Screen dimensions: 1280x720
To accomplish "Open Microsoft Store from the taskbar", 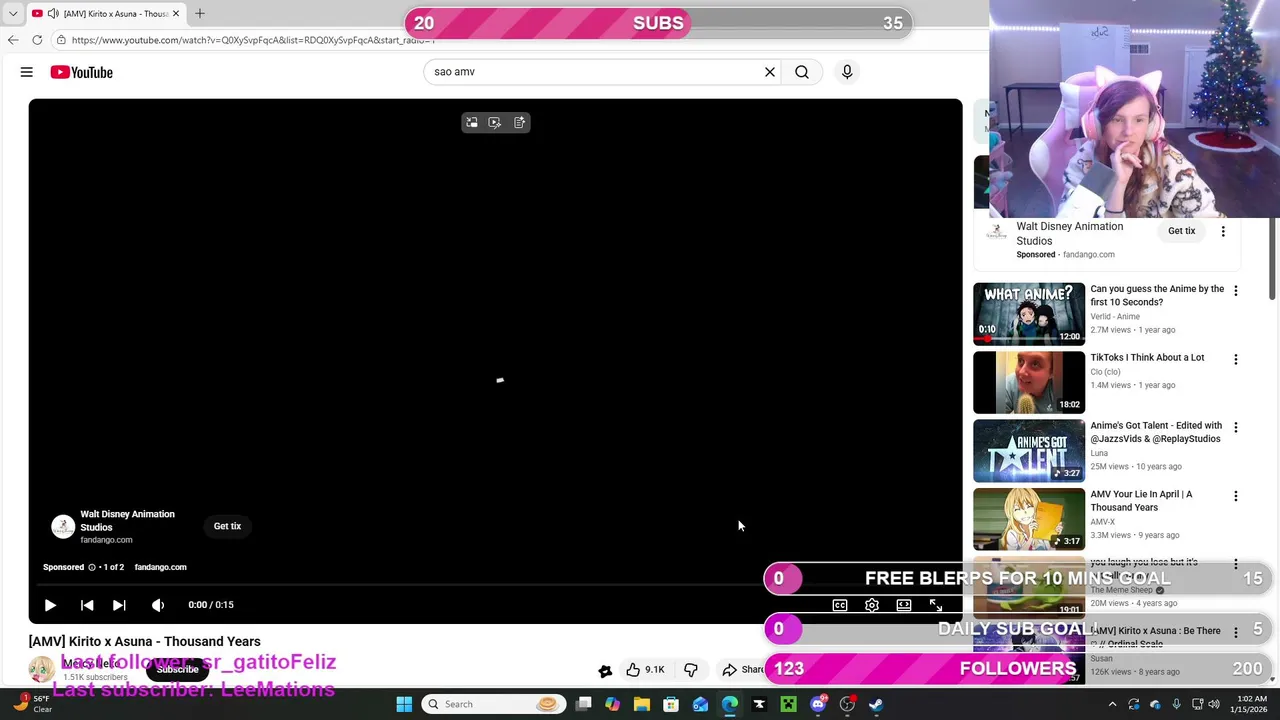I will click(671, 704).
